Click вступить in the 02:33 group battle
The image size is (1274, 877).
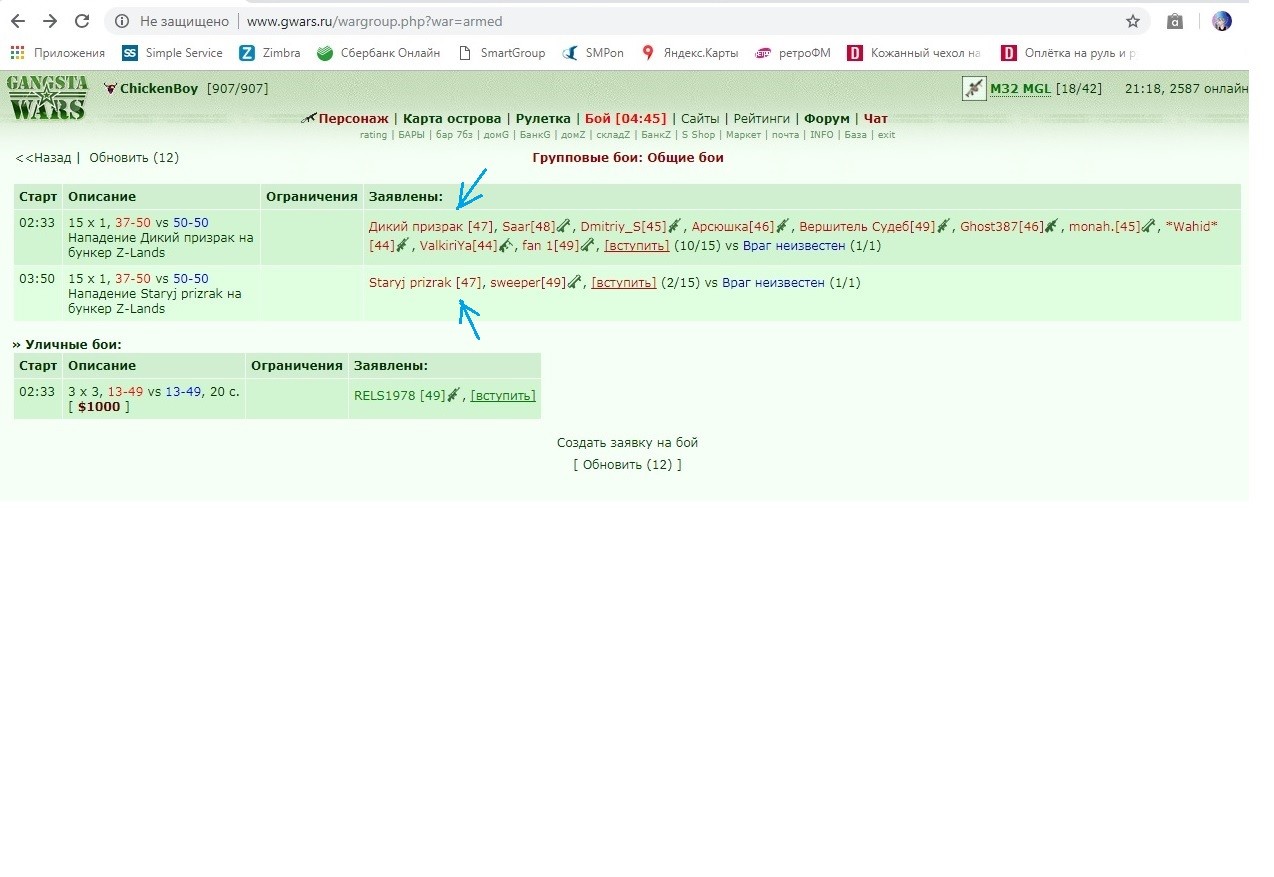[637, 245]
